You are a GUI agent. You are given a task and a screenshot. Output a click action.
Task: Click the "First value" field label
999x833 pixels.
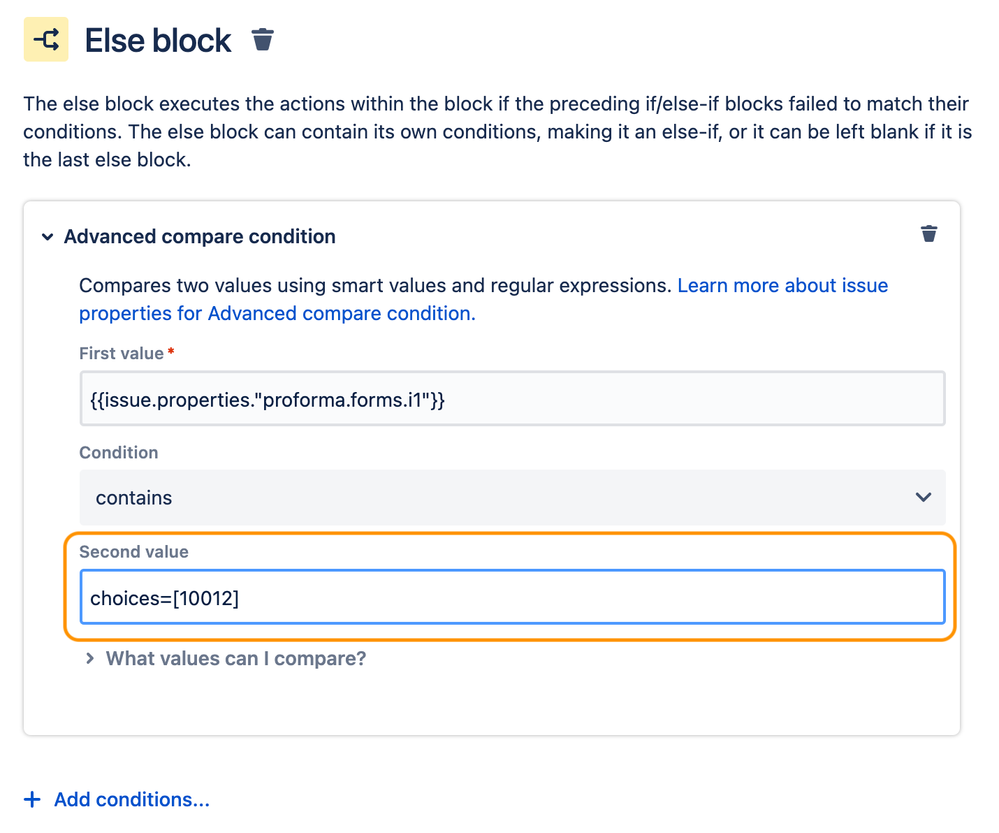click(x=122, y=353)
